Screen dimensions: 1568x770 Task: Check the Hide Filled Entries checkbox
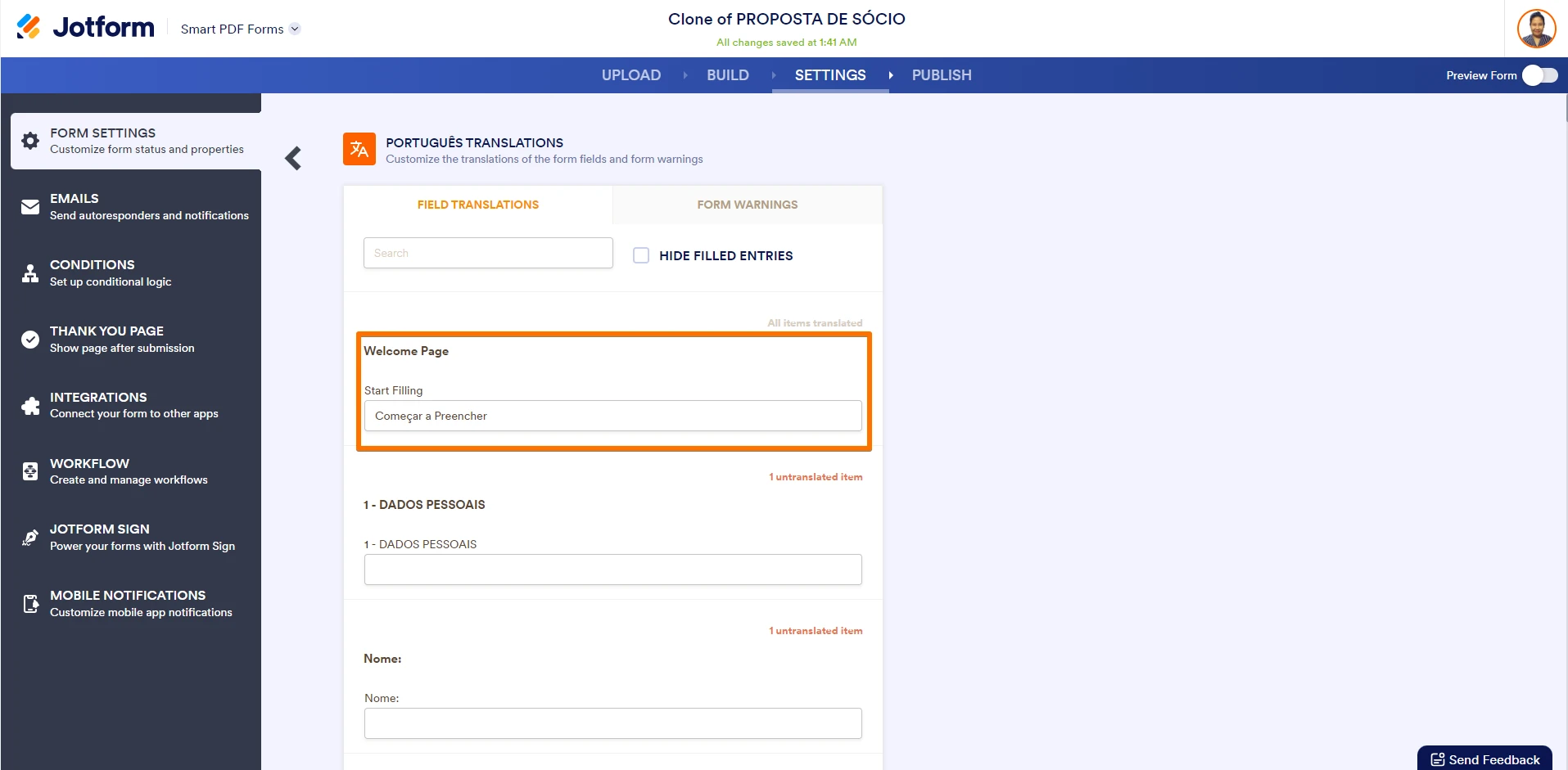(641, 255)
